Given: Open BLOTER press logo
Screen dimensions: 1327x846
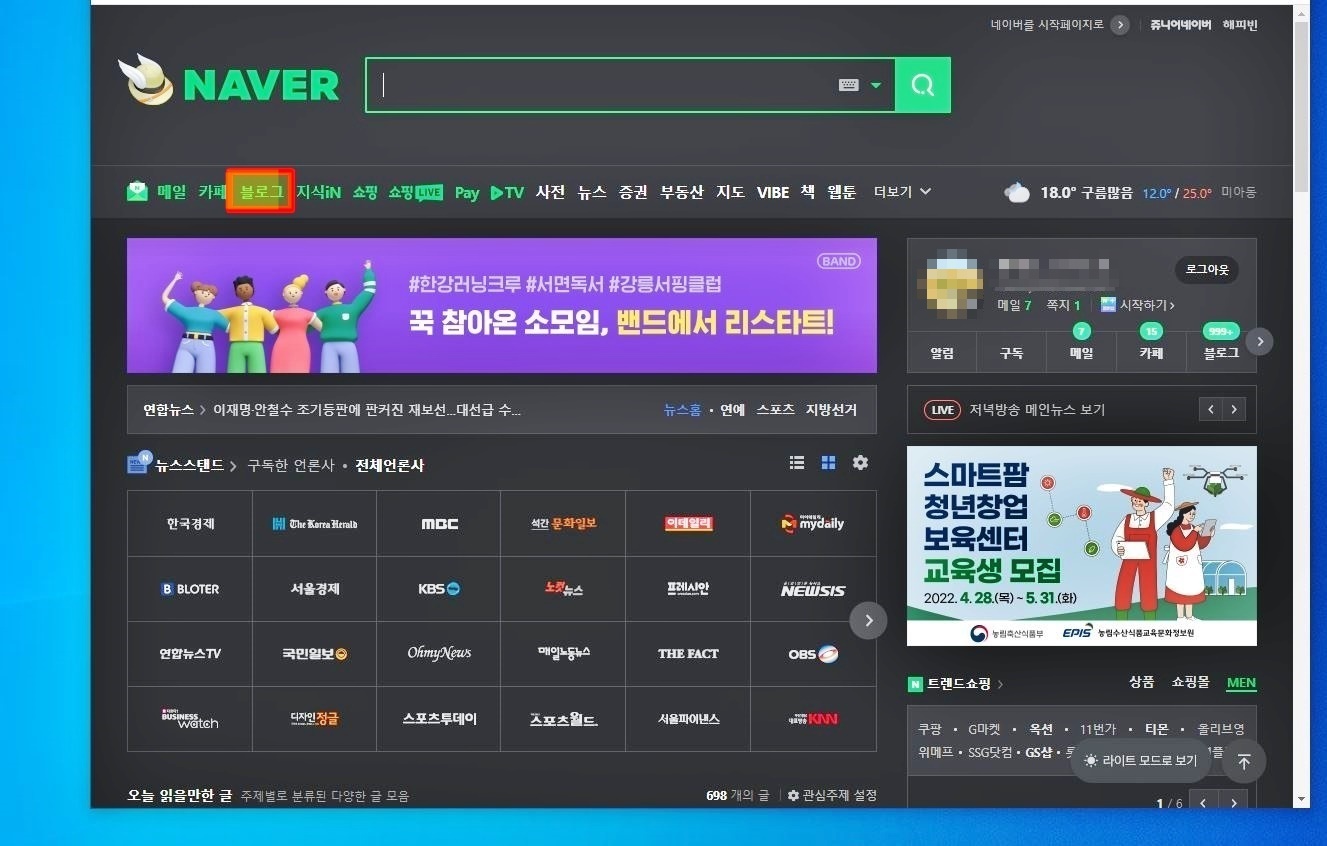Looking at the screenshot, I should click(x=190, y=589).
